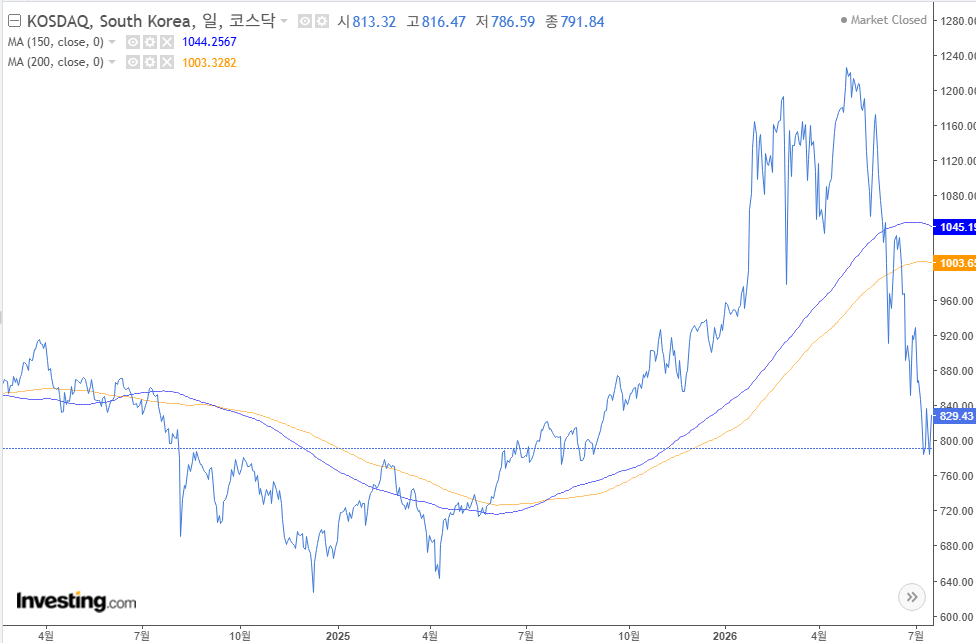Screen dimensions: 976x643
Task: Click the orange 1003 MA price label
Action: click(x=955, y=263)
